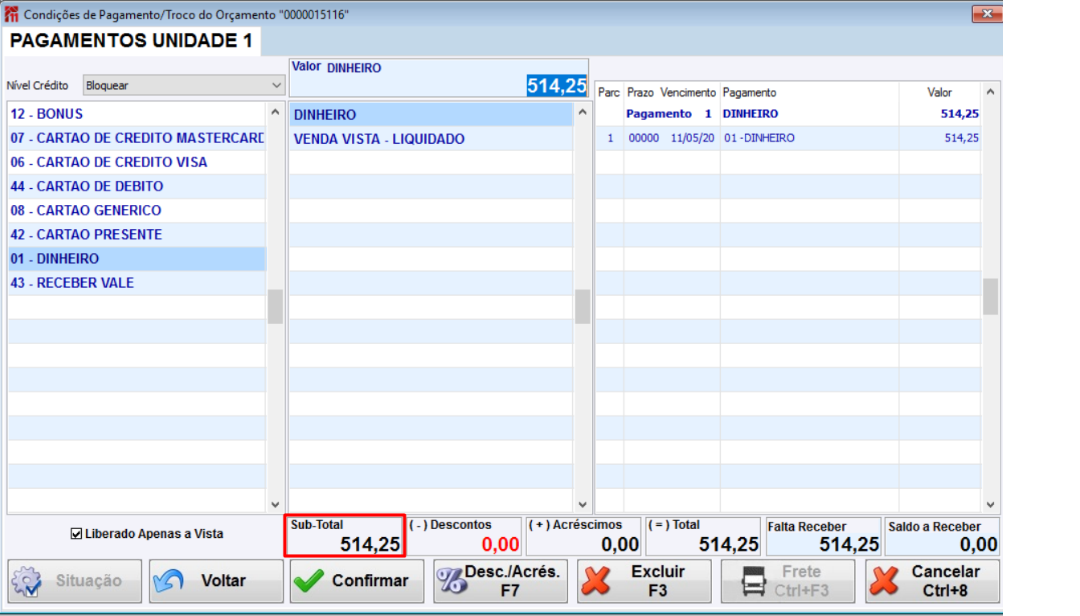Click the 00000 prazo cell
The image size is (1080, 616).
point(643,138)
